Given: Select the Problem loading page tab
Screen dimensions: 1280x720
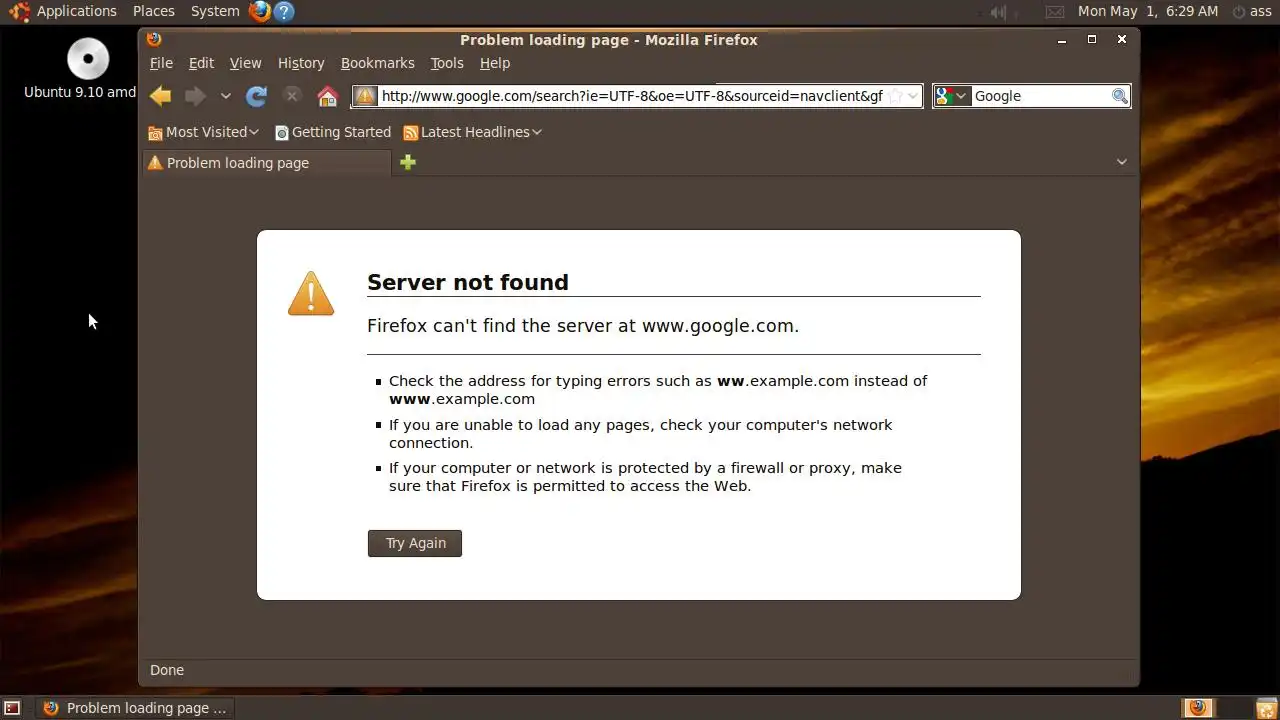Looking at the screenshot, I should click(x=266, y=163).
